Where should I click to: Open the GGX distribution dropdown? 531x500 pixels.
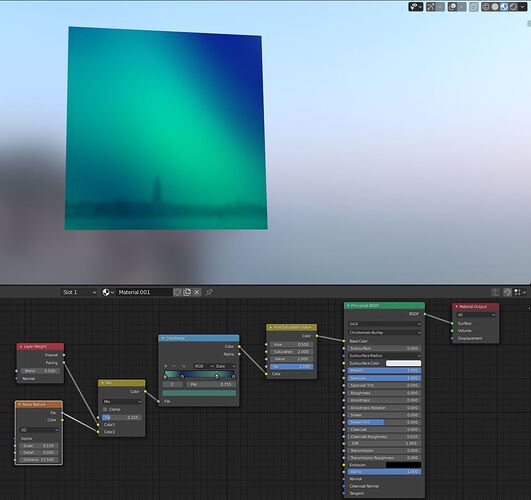(385, 324)
